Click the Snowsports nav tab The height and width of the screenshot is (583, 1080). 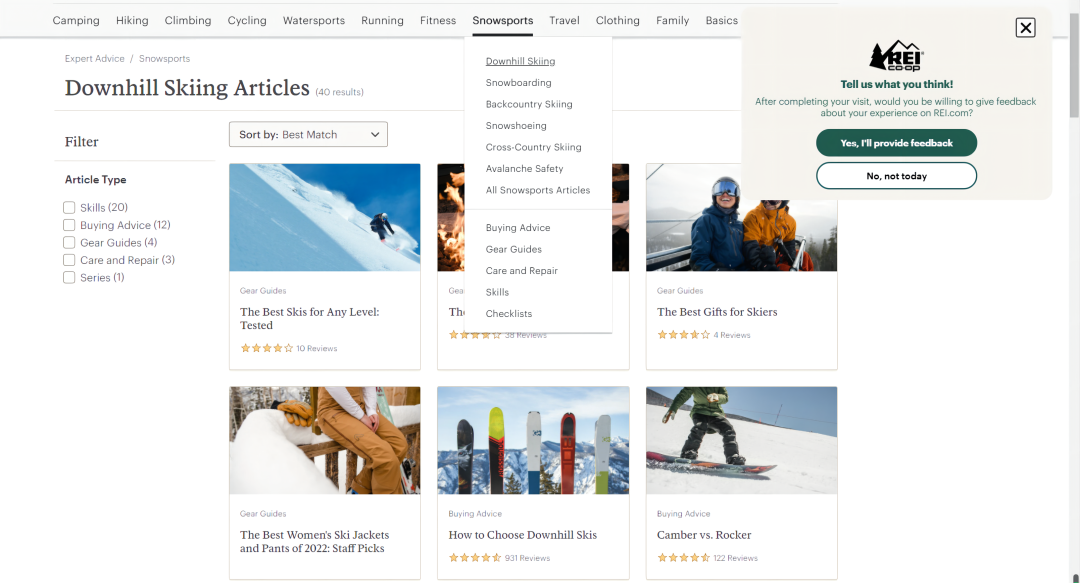point(503,21)
